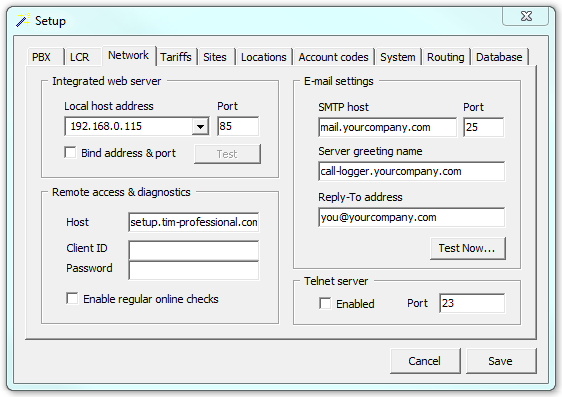The width and height of the screenshot is (562, 397).
Task: Tick the Telnet server Enabled checkbox
Action: (325, 303)
